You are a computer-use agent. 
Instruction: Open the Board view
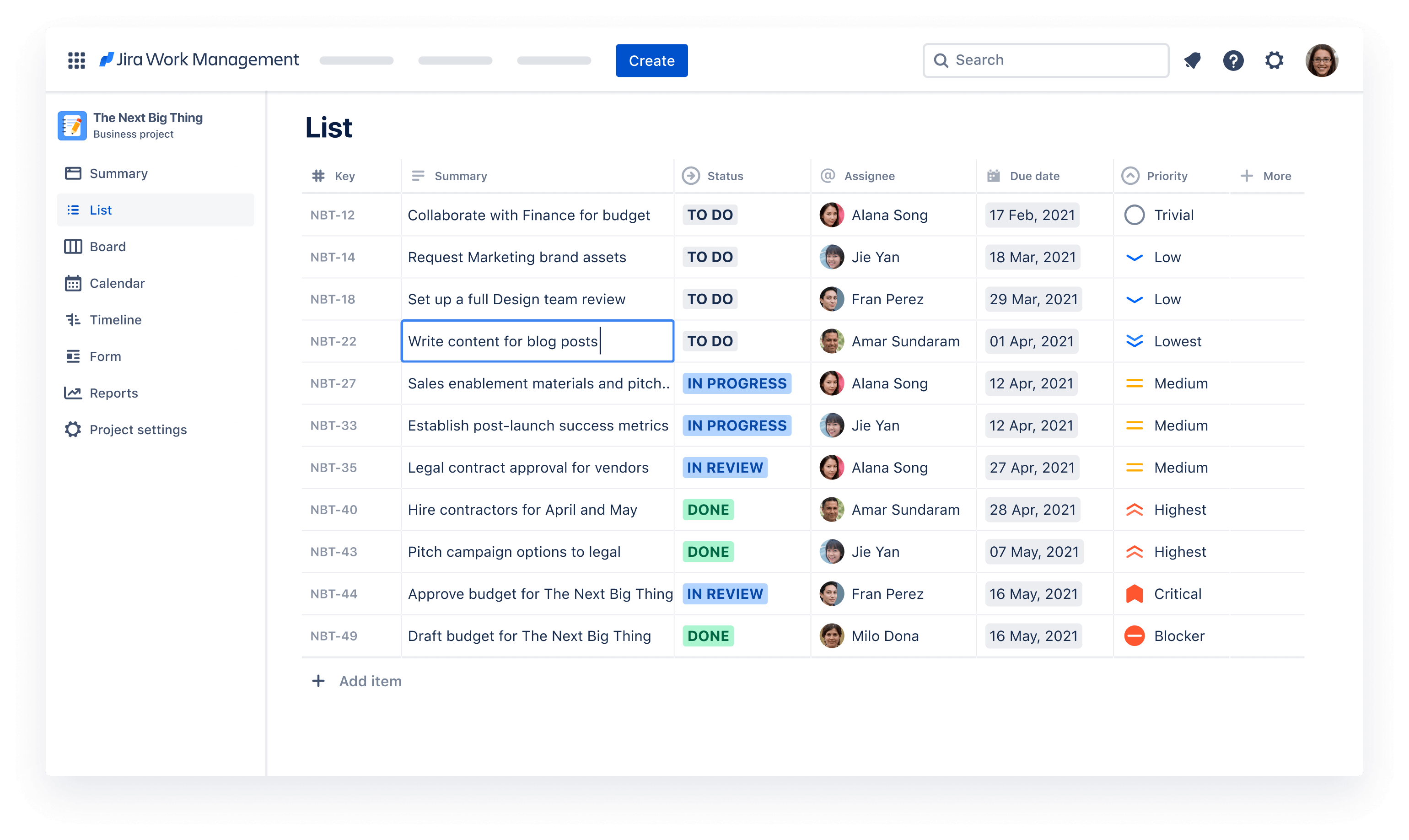(107, 246)
